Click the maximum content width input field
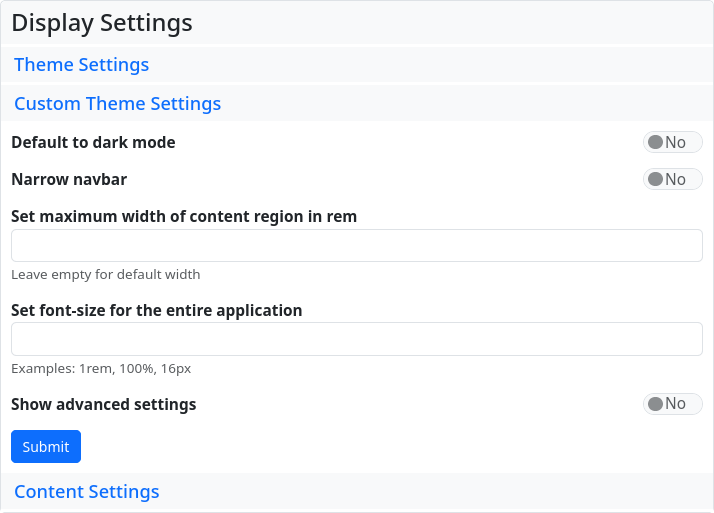This screenshot has width=714, height=513. point(356,245)
